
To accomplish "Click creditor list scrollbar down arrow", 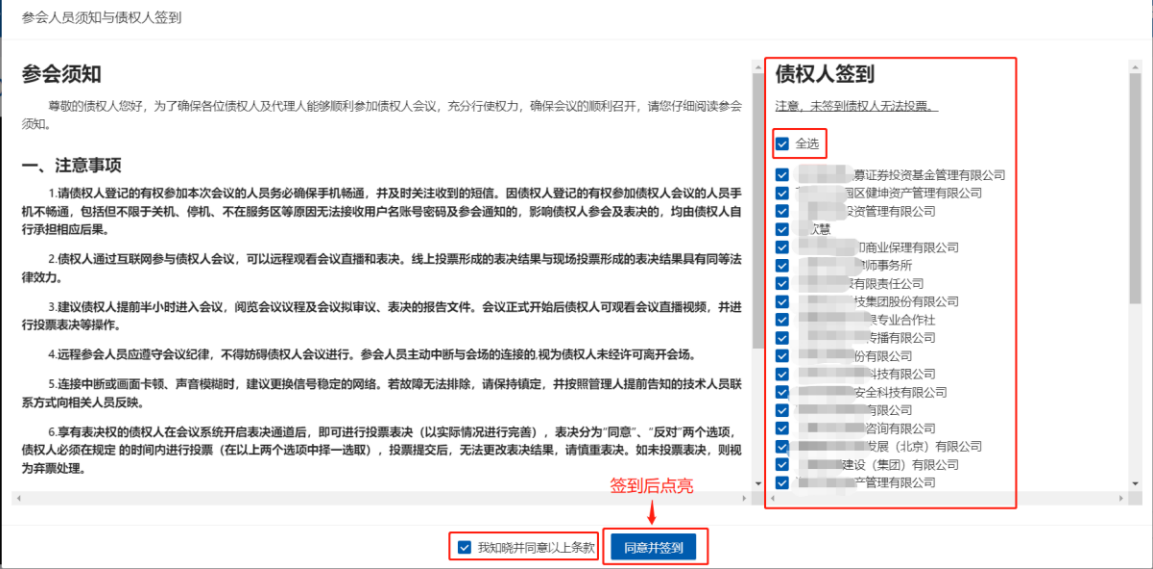I will tap(1134, 483).
